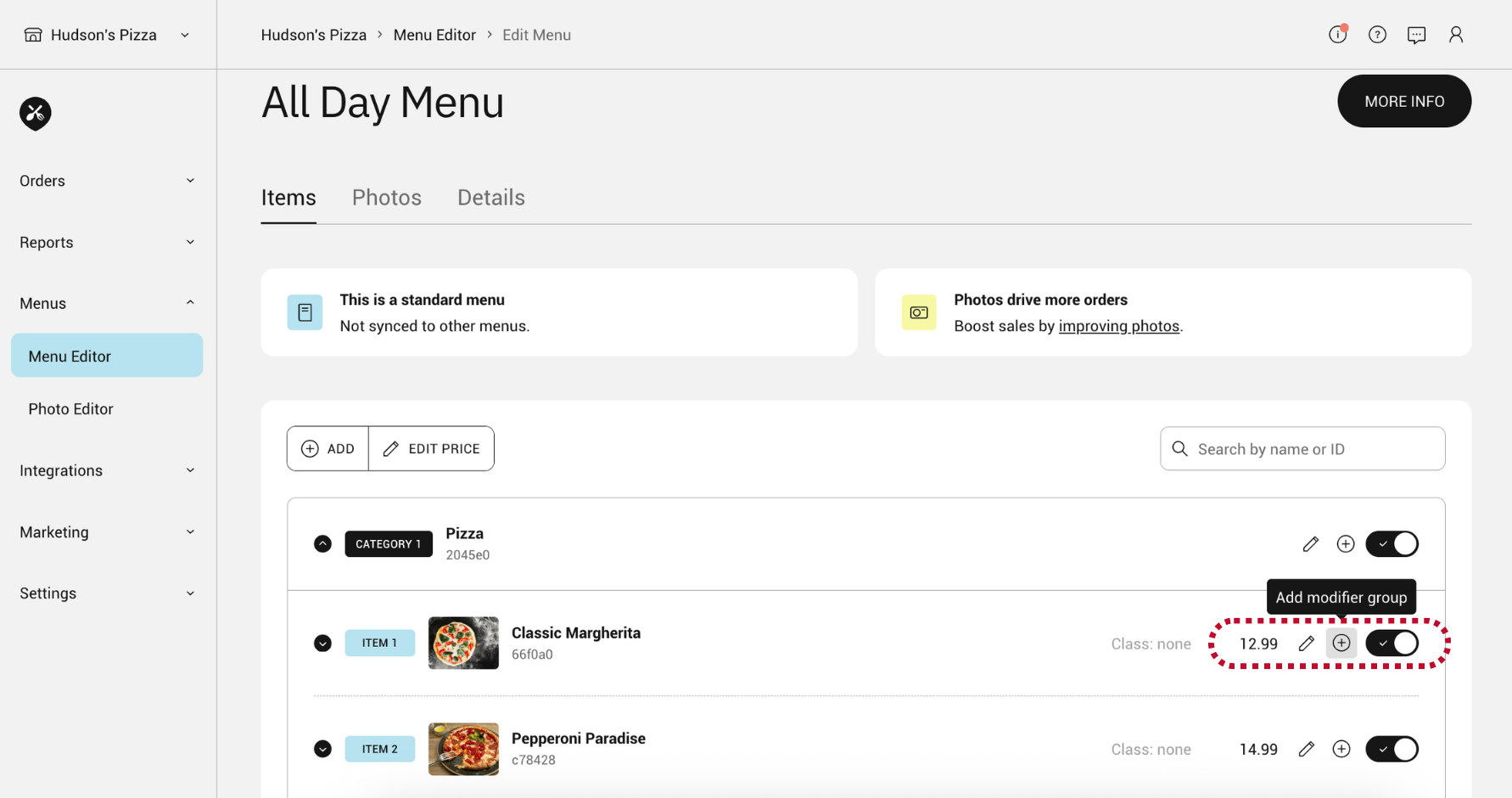Add modifier group to Classic Margherita
This screenshot has width=1512, height=798.
[1341, 643]
